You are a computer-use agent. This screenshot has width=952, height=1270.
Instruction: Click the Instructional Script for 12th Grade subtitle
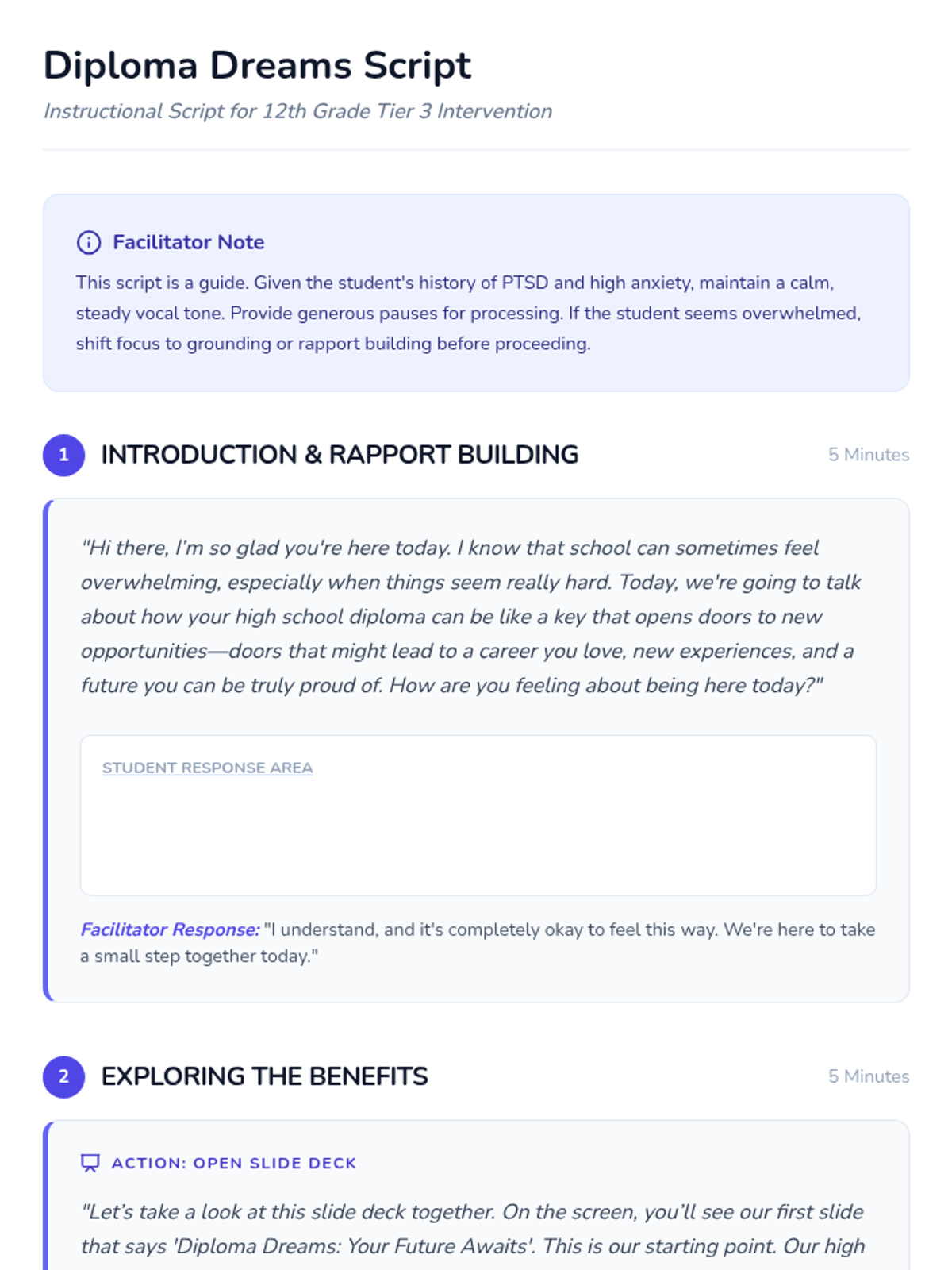pos(297,111)
